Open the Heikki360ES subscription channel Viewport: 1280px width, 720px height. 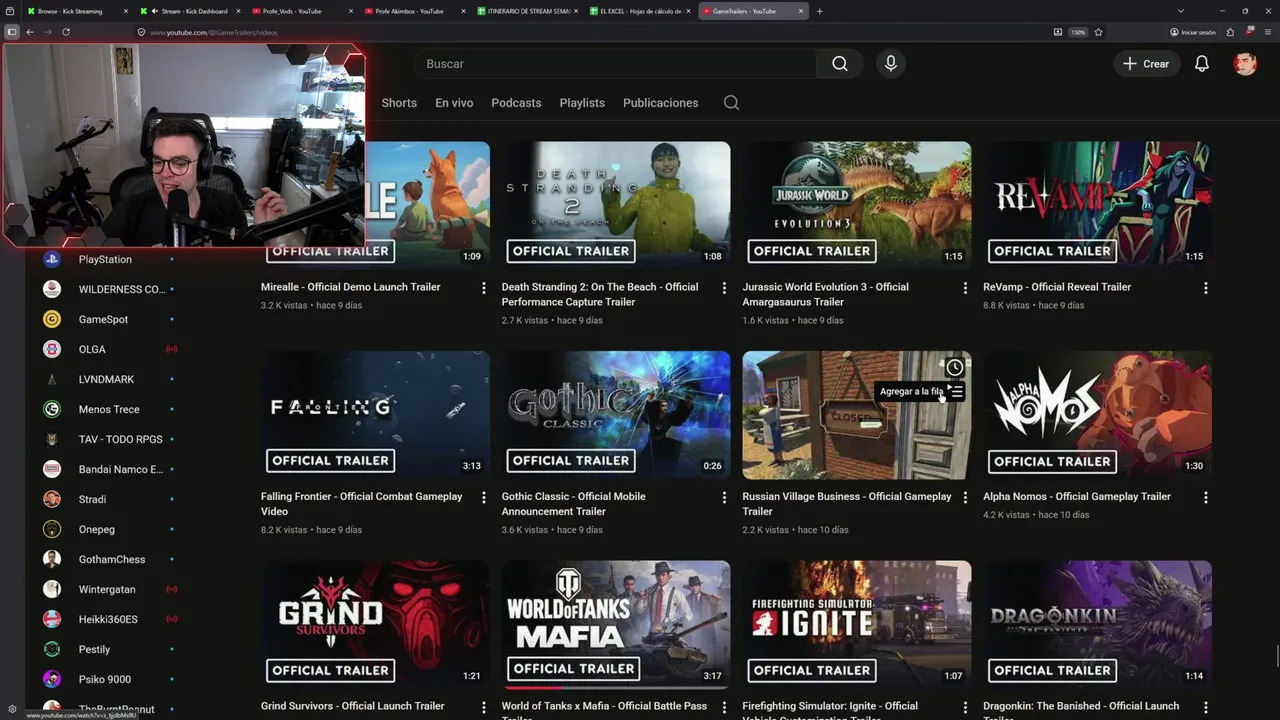point(108,619)
